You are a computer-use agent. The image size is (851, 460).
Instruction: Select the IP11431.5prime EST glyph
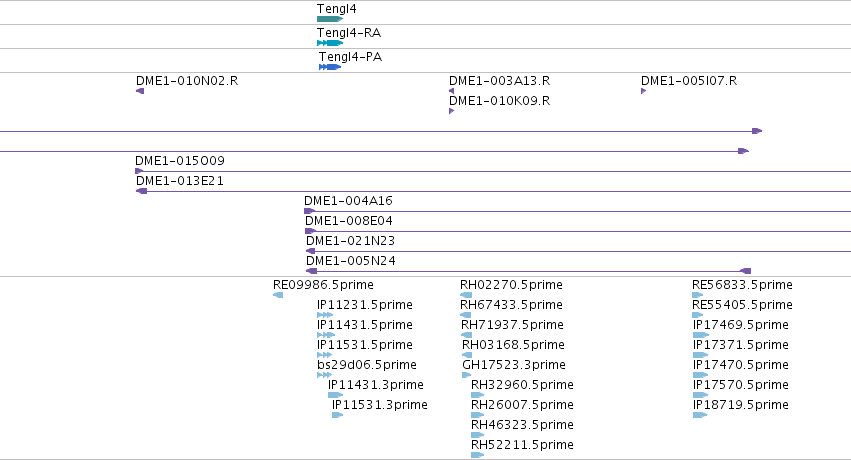pyautogui.click(x=326, y=335)
